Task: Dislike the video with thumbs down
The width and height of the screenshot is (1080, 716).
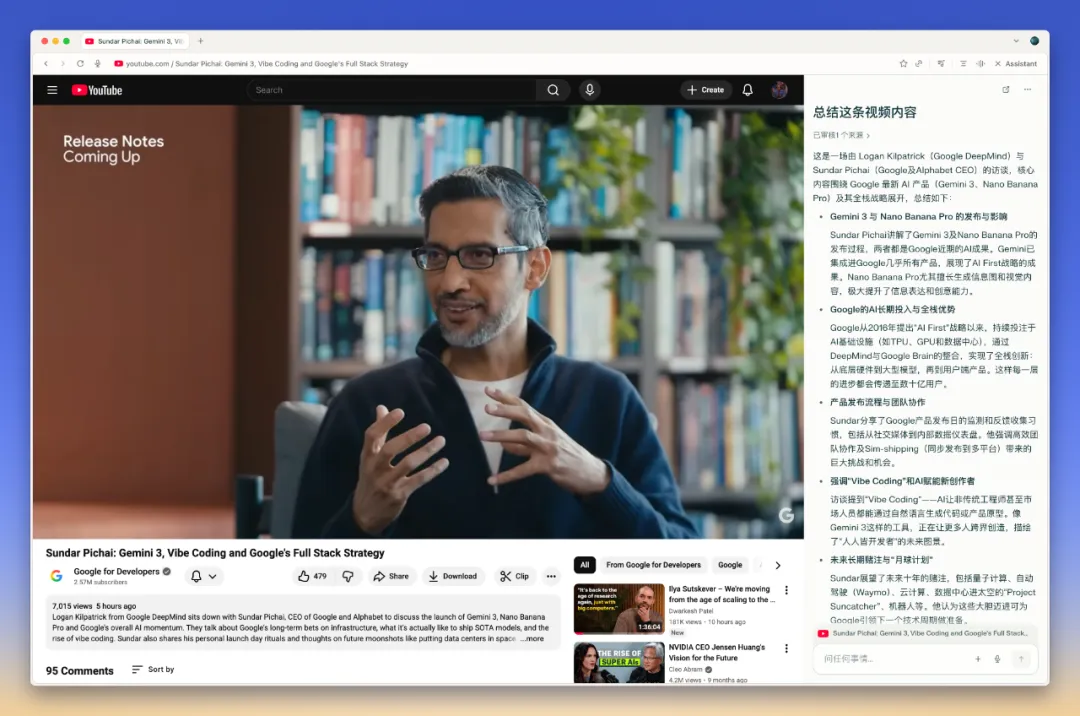Action: pyautogui.click(x=348, y=576)
